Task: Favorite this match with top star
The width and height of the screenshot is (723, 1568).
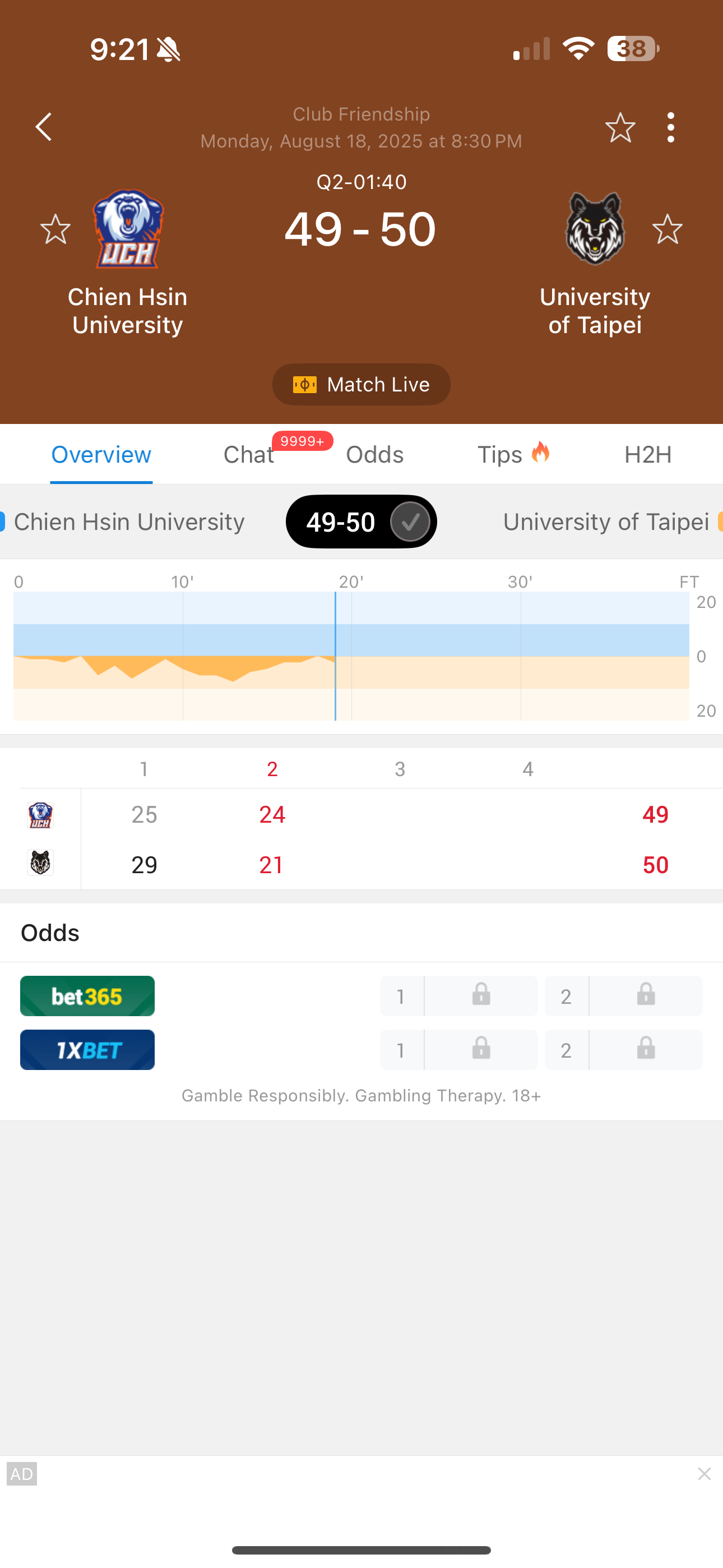Action: 619,127
